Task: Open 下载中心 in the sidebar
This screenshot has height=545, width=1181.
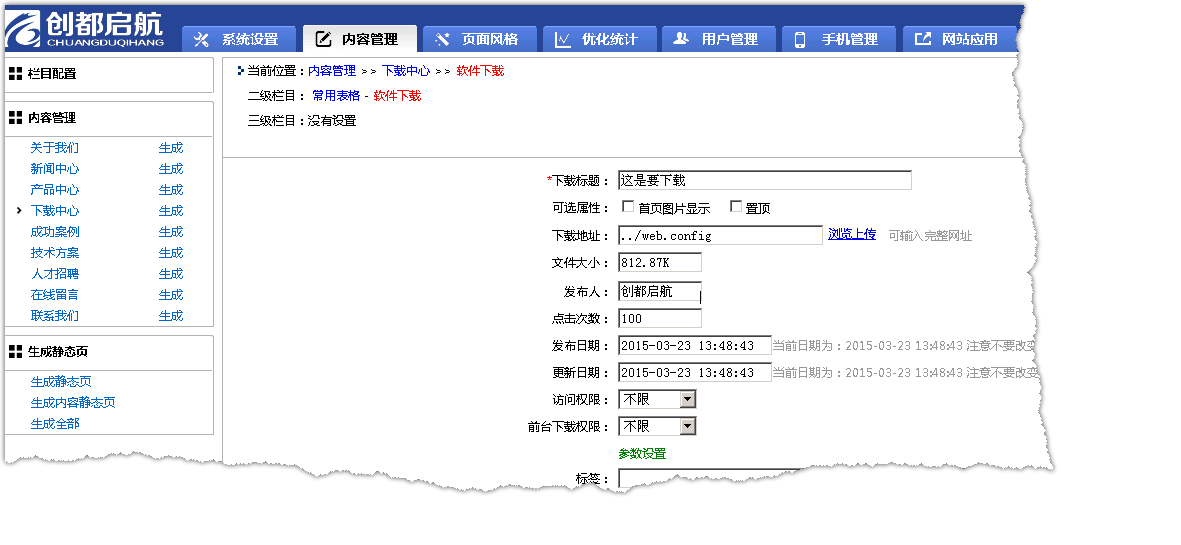Action: coord(54,211)
